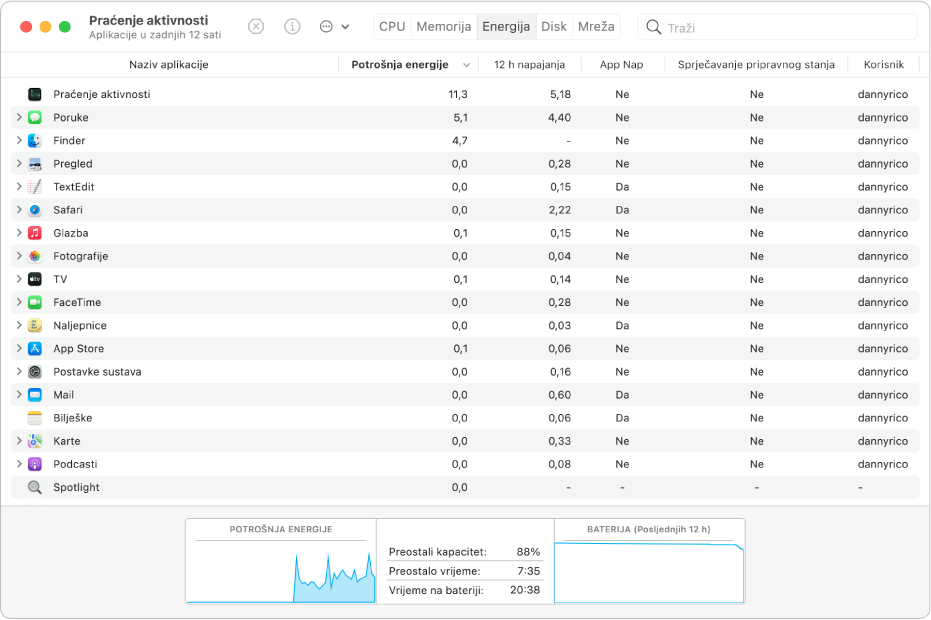
Task: Click the process info (i) toolbar icon
Action: click(x=292, y=27)
